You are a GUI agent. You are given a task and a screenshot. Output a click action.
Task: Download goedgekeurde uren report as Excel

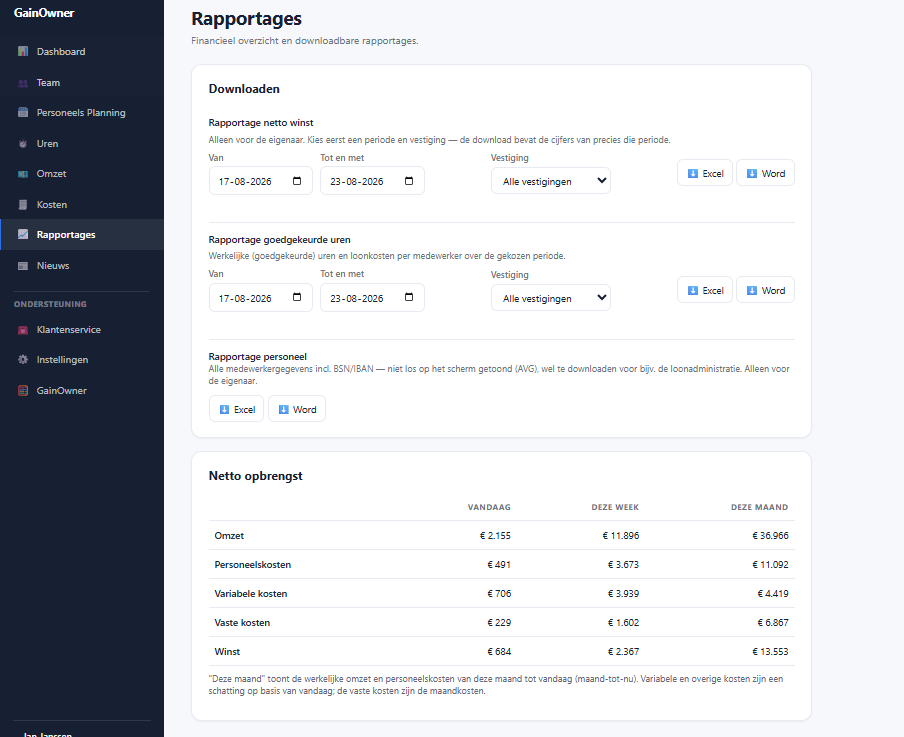click(x=705, y=290)
